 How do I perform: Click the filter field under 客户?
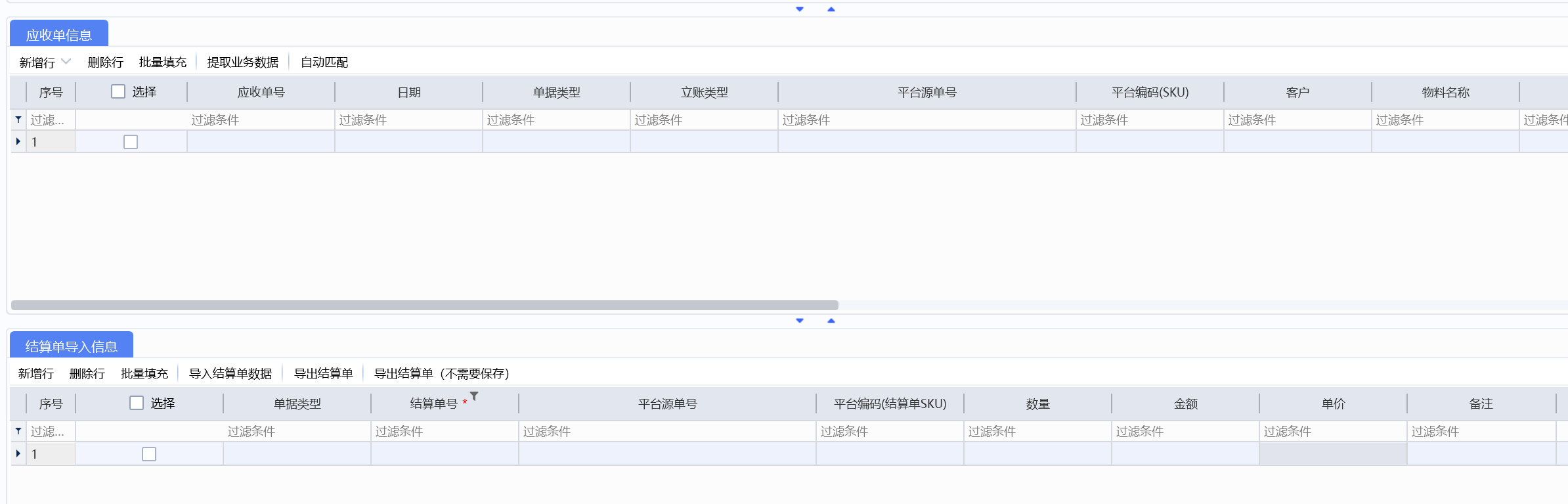(1298, 120)
